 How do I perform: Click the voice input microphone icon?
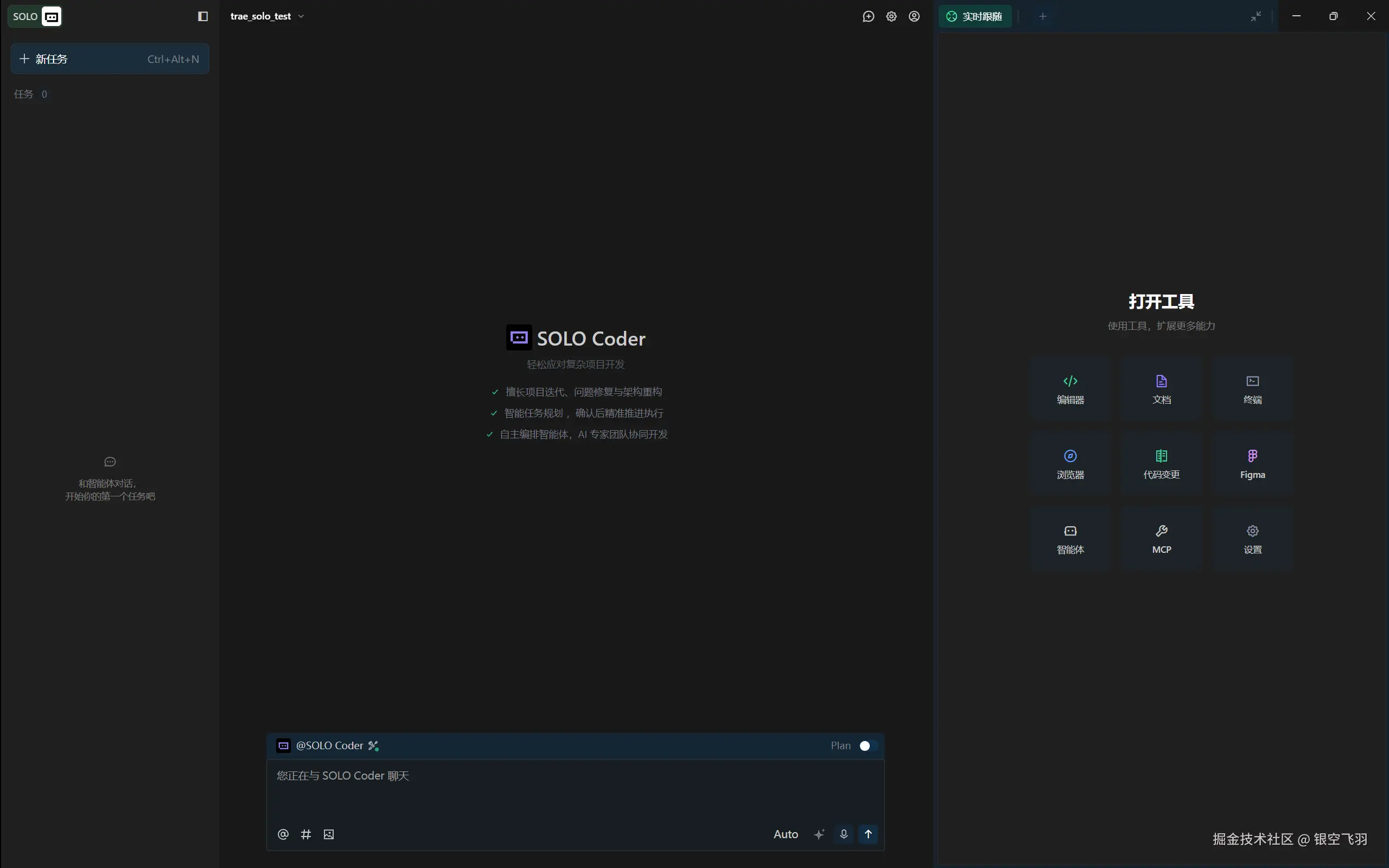click(x=843, y=834)
